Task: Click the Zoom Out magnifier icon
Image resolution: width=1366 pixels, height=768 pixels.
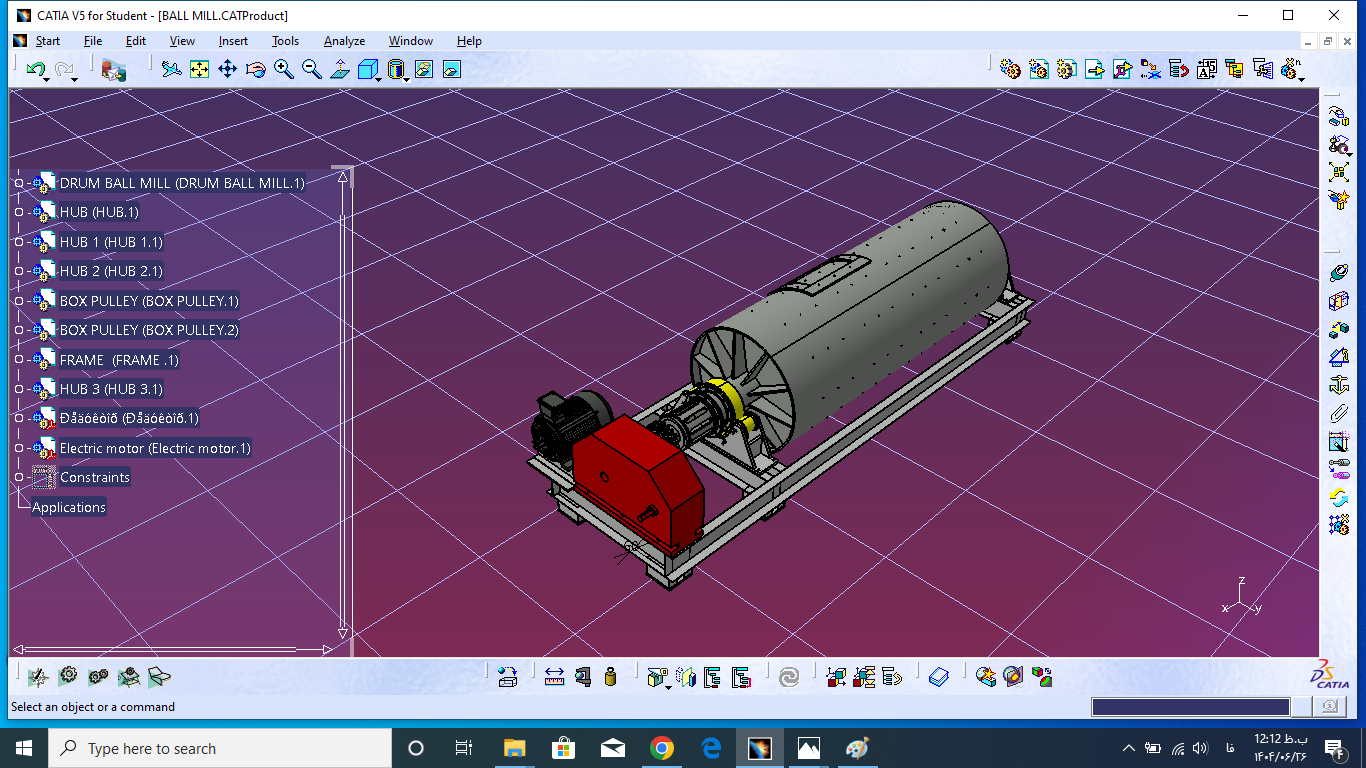Action: [x=312, y=69]
